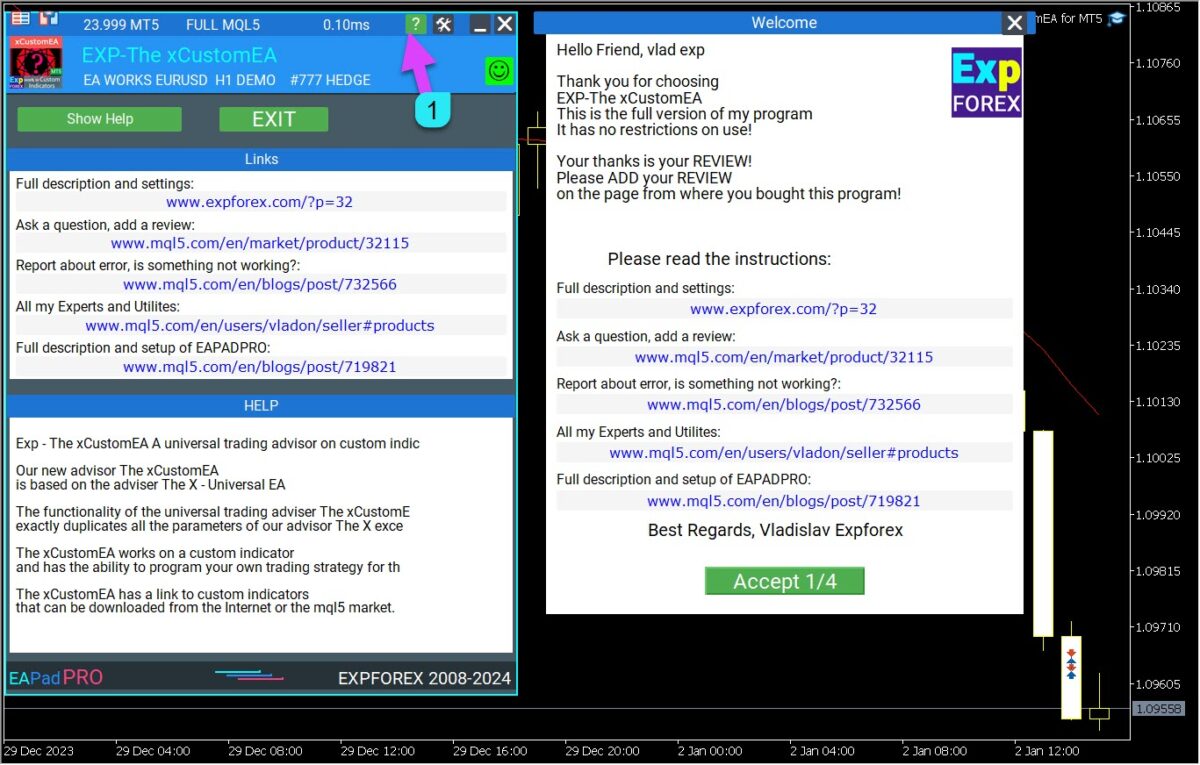Close the Welcome dialog with X
Screen dimensions: 1200x765
[1014, 23]
